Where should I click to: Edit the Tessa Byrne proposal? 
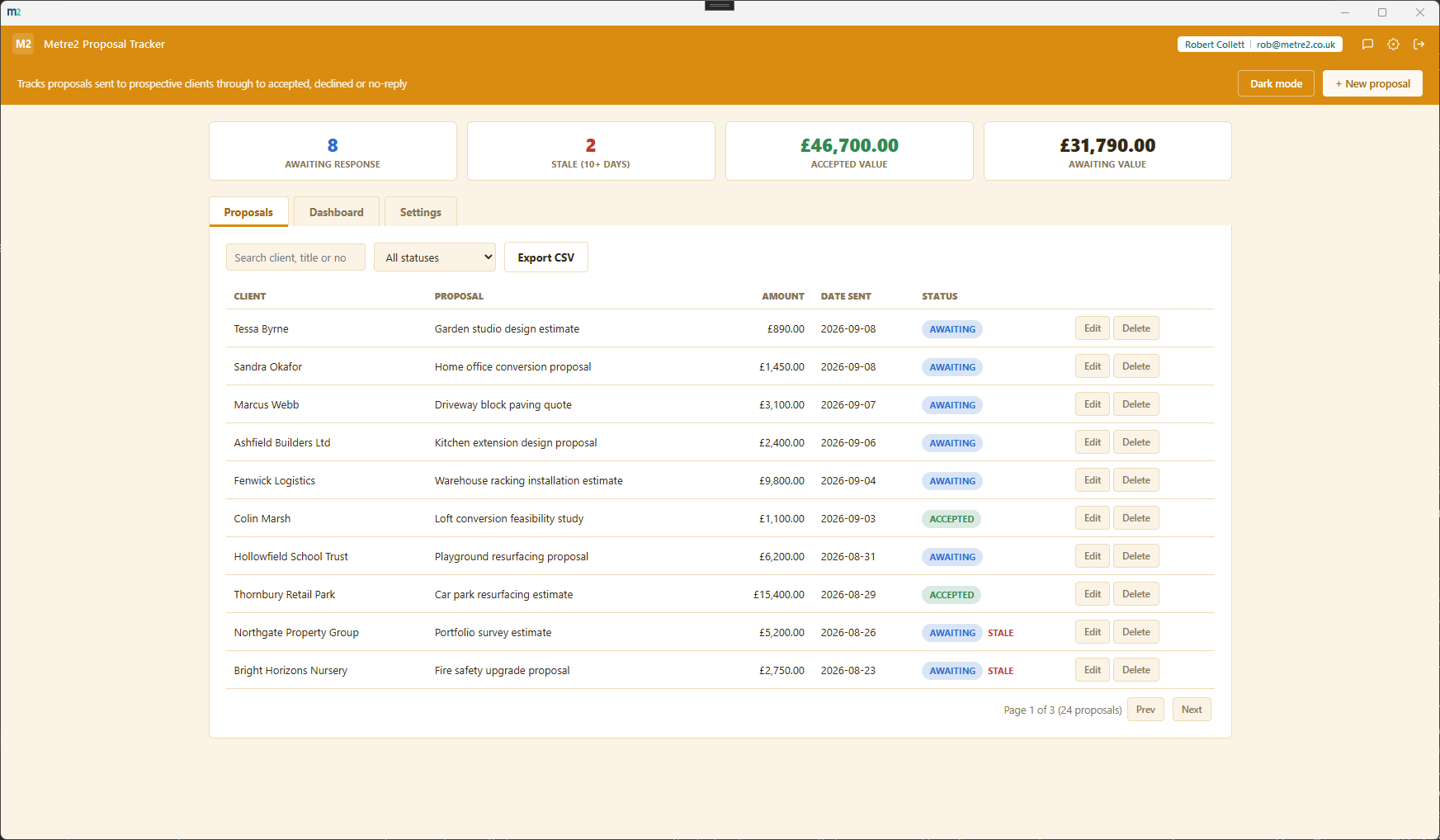tap(1093, 328)
